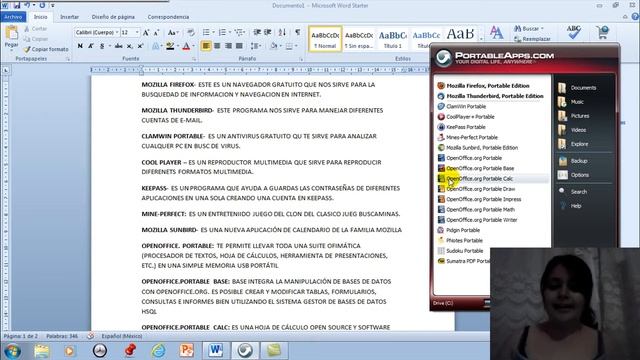This screenshot has height=360, width=640.
Task: Toggle bold (N) formatting in Word
Action: [80, 46]
